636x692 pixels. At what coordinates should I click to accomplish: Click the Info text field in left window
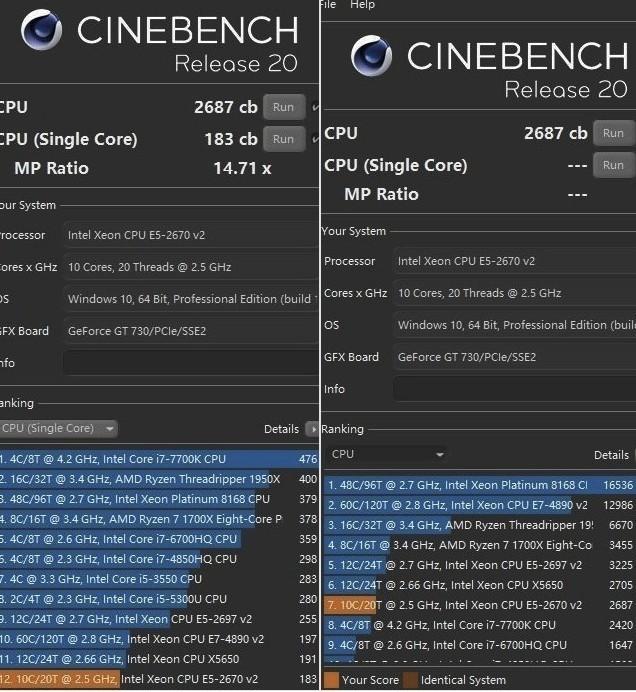[190, 363]
